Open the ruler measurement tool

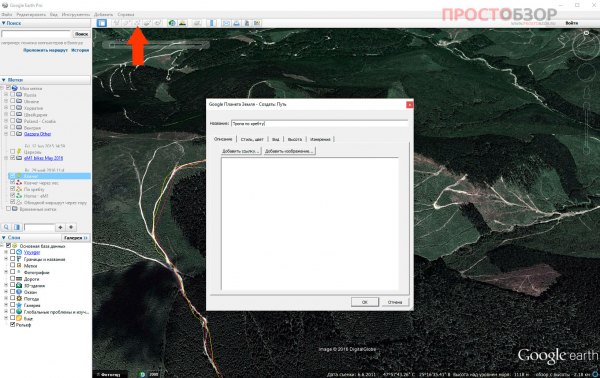212,23
